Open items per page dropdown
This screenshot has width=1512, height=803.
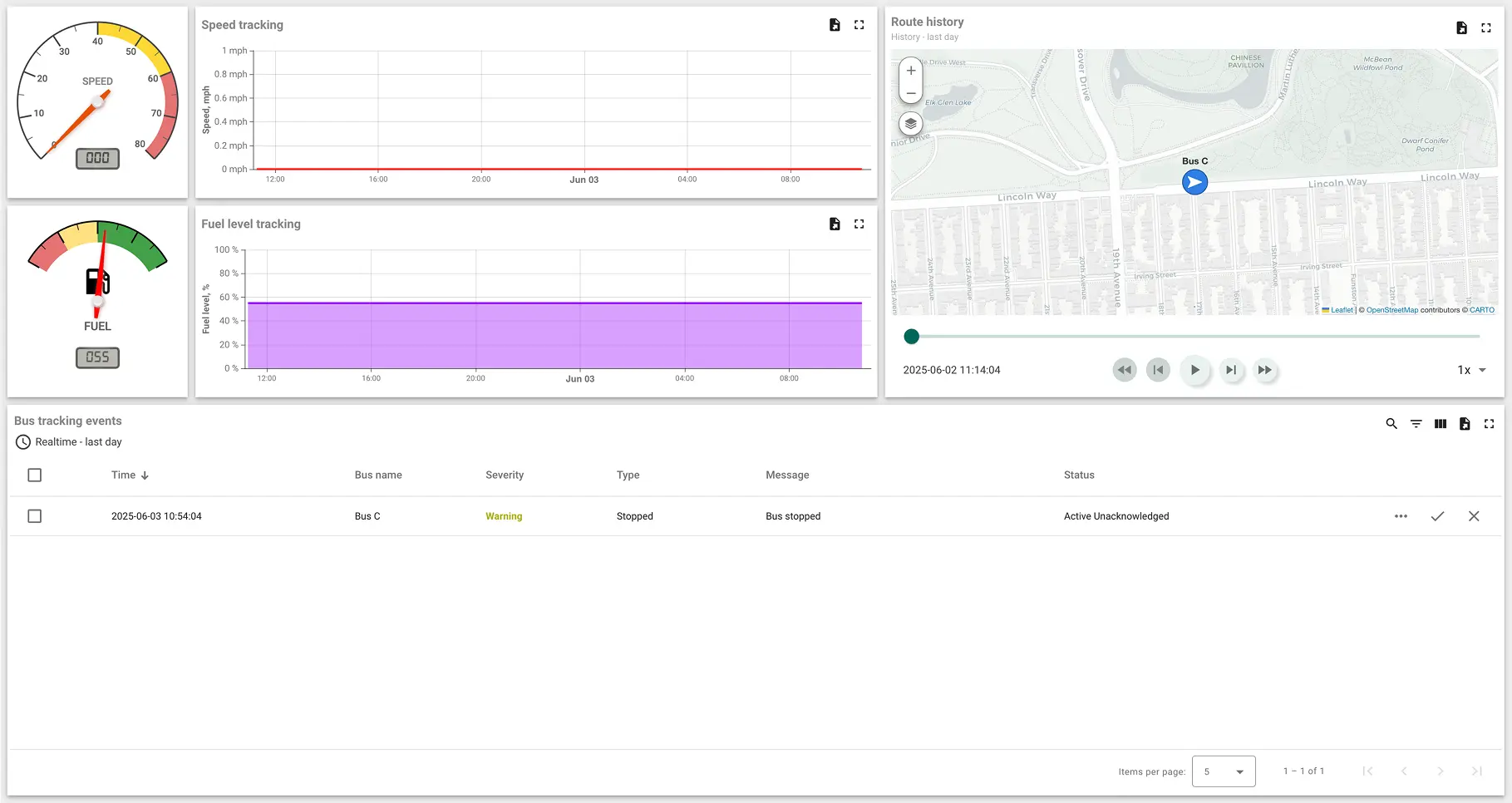click(1224, 771)
